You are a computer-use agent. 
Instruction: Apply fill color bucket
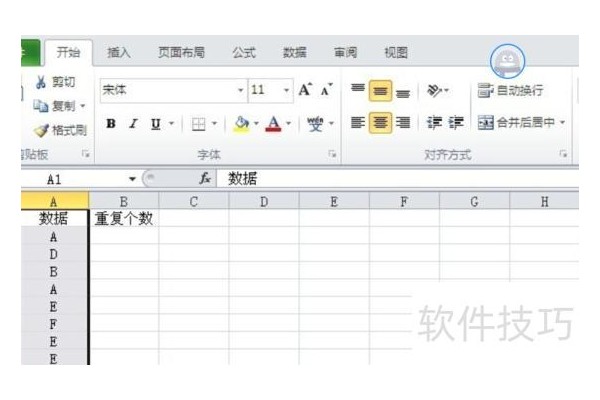click(x=242, y=124)
